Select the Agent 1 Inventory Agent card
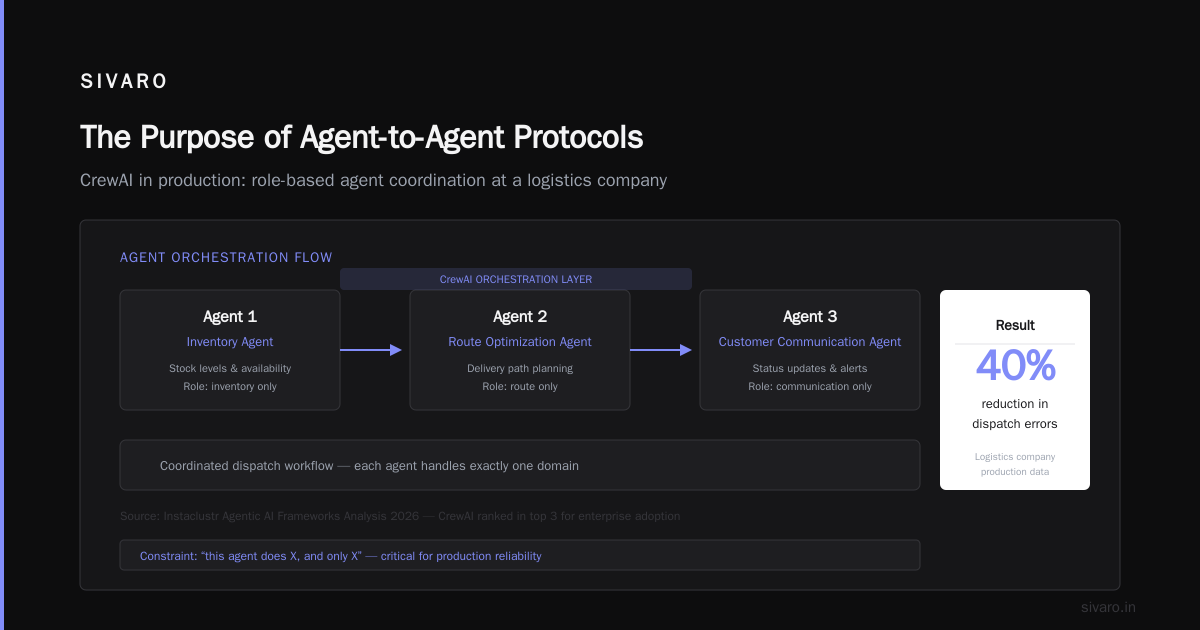 pos(230,350)
